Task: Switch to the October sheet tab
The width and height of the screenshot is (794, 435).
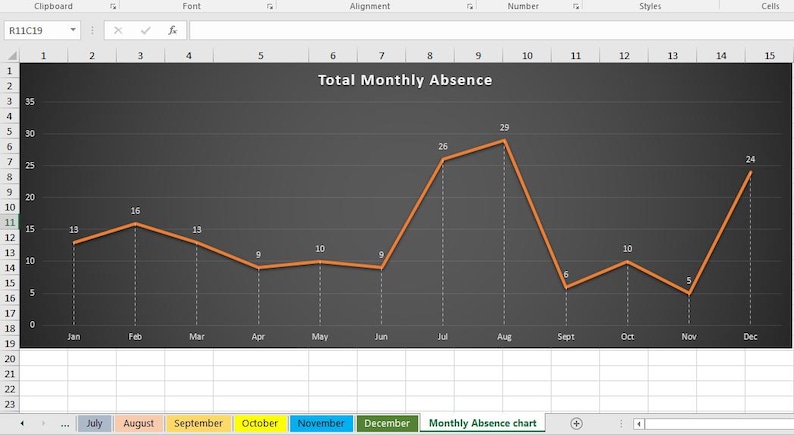Action: 260,423
